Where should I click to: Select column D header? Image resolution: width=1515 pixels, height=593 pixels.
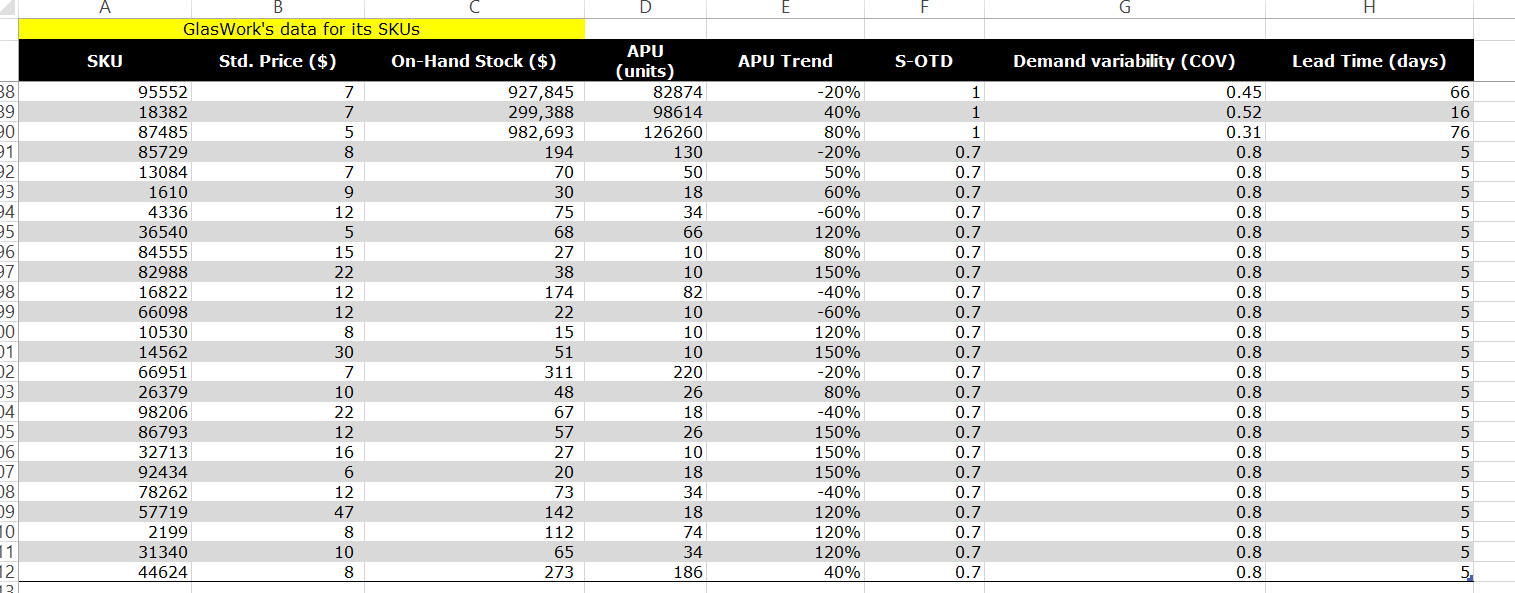645,8
